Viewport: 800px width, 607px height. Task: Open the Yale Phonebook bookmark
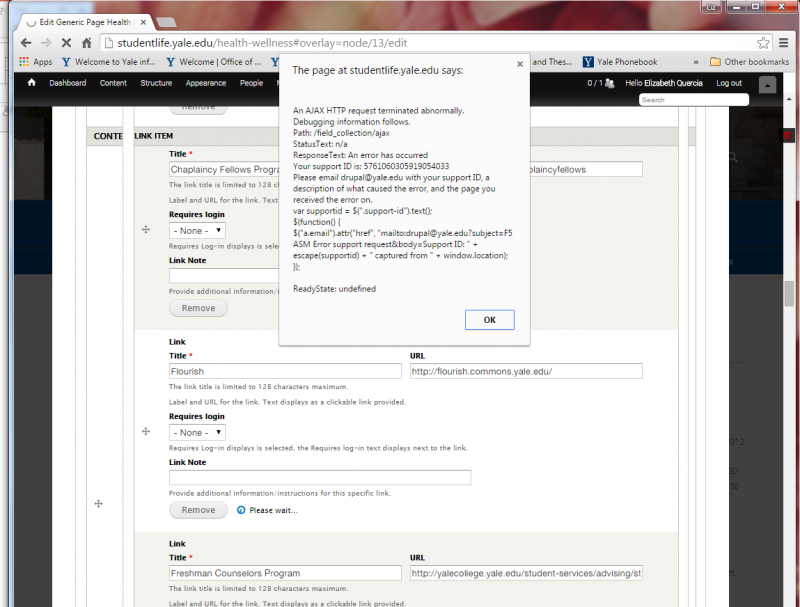pos(620,62)
